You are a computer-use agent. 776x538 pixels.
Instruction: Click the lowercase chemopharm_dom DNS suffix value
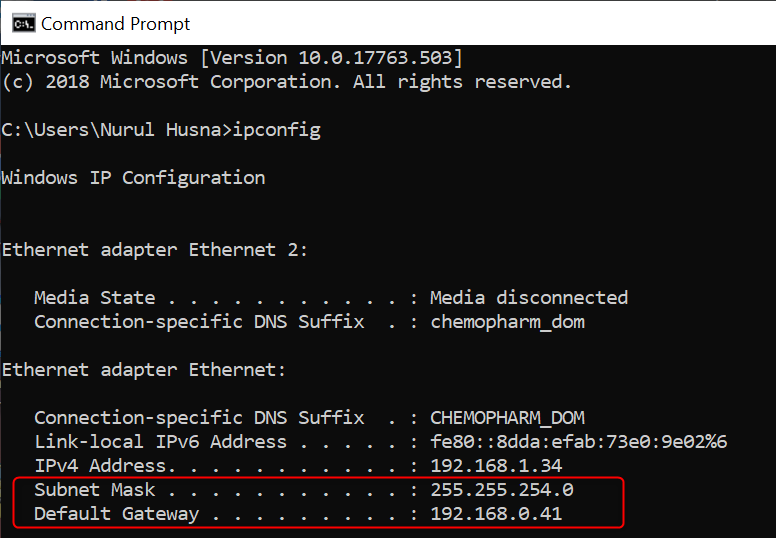[507, 322]
